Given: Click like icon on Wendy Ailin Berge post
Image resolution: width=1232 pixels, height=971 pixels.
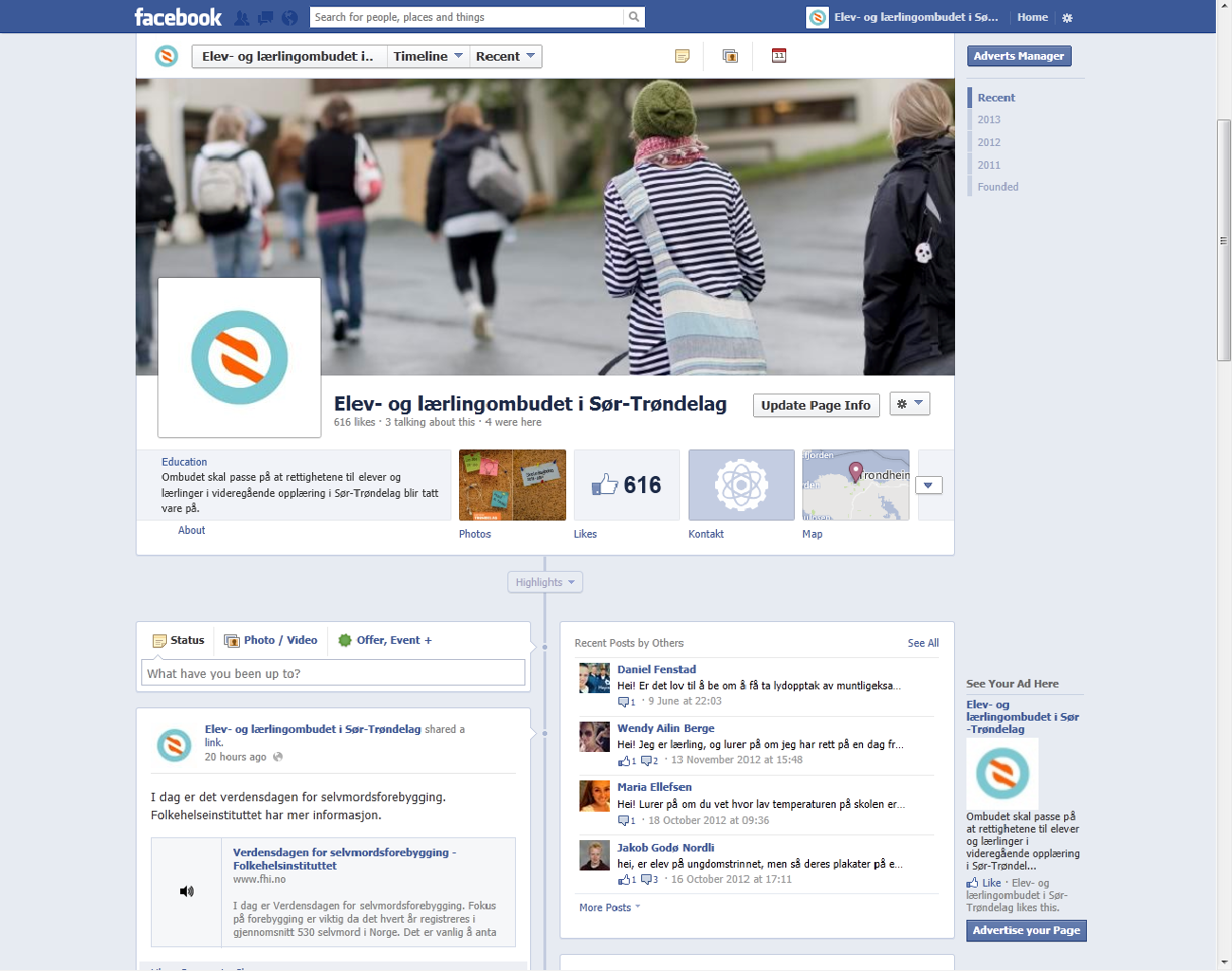Looking at the screenshot, I should click(x=624, y=760).
